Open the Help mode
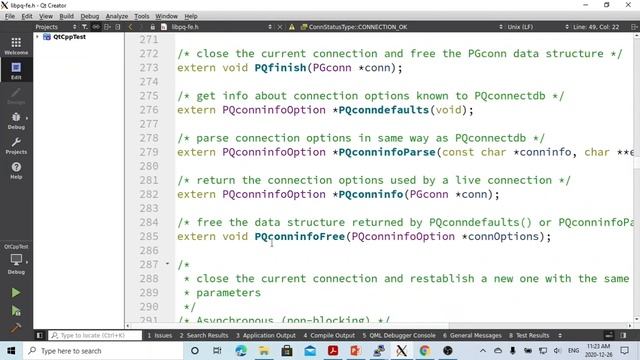Image resolution: width=640 pixels, height=360 pixels. (x=16, y=171)
